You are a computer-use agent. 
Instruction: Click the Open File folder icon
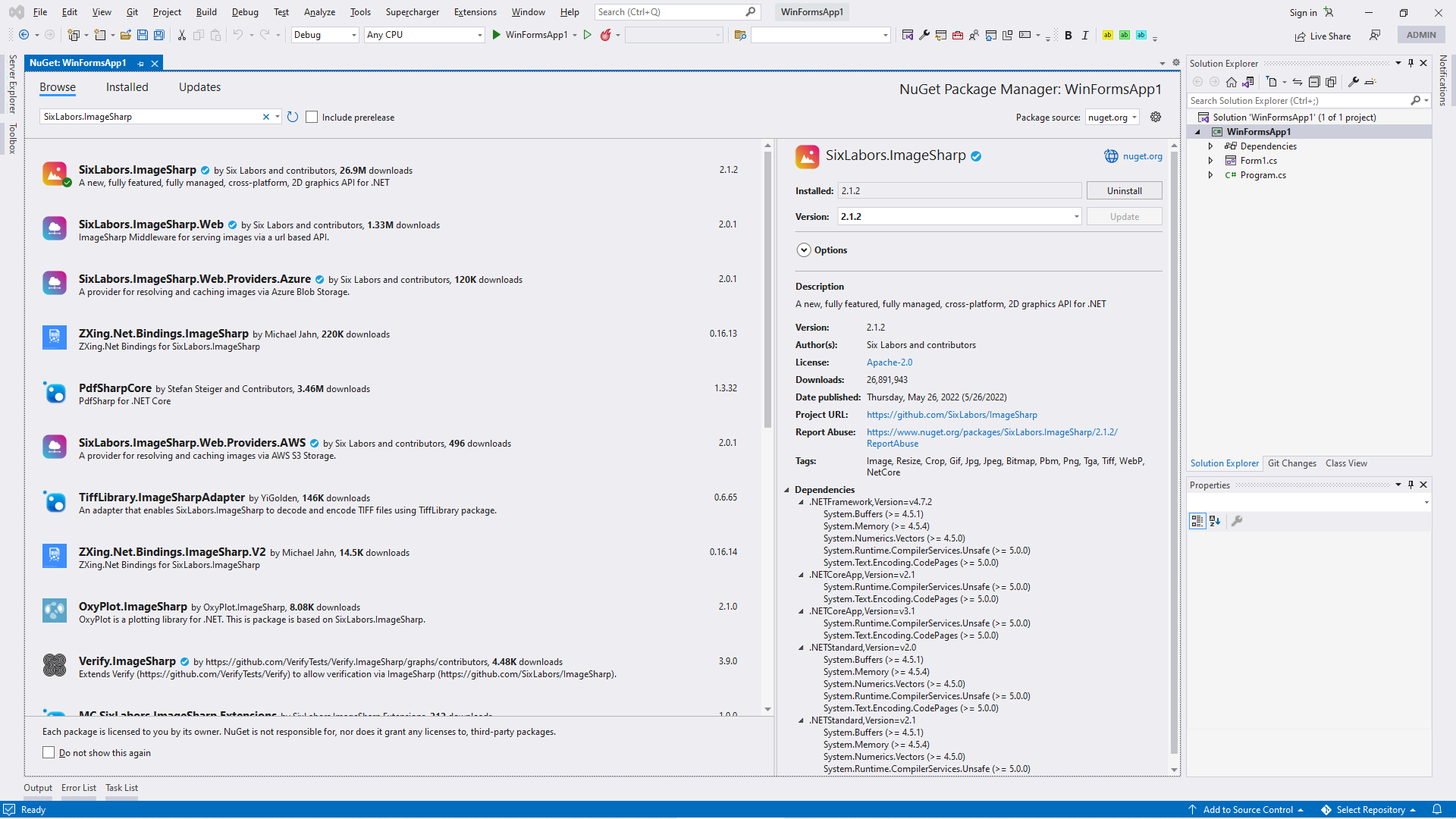(126, 35)
